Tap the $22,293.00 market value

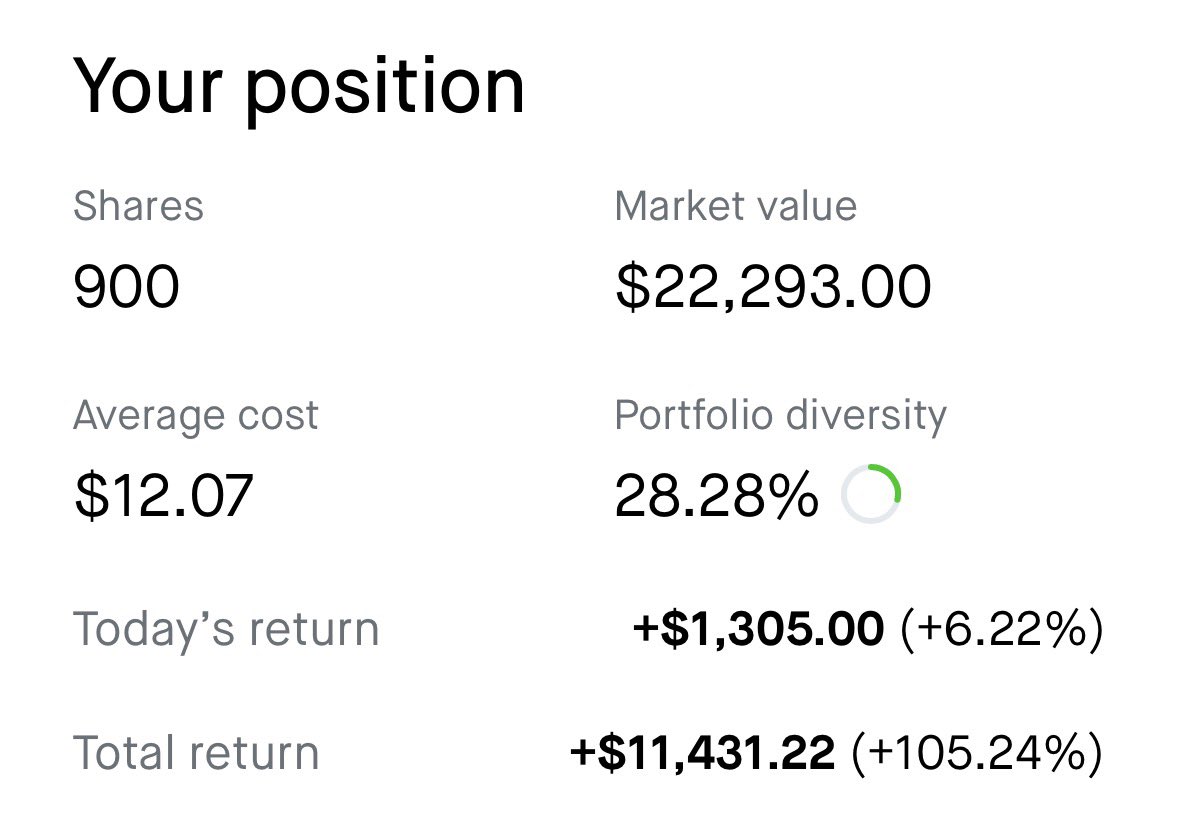click(x=773, y=287)
